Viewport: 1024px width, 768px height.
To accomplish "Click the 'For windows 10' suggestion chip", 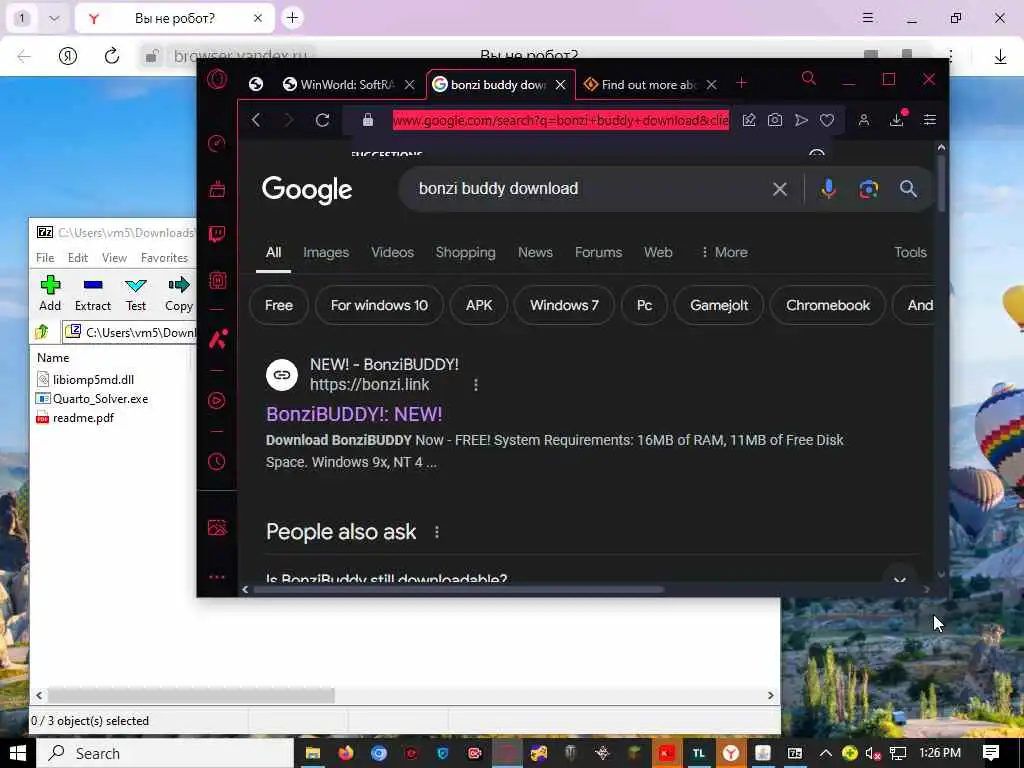I will click(x=379, y=305).
